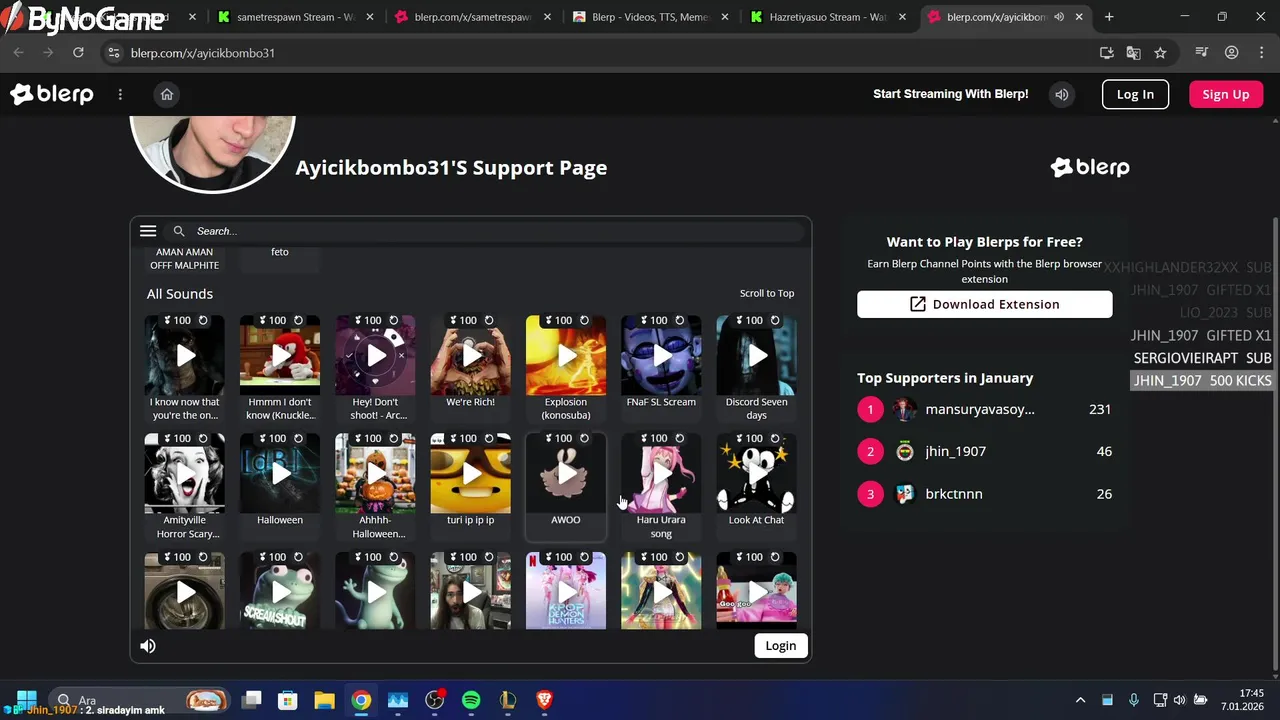
Task: Click cooldown icon on "Halloween" card
Action: point(298,439)
